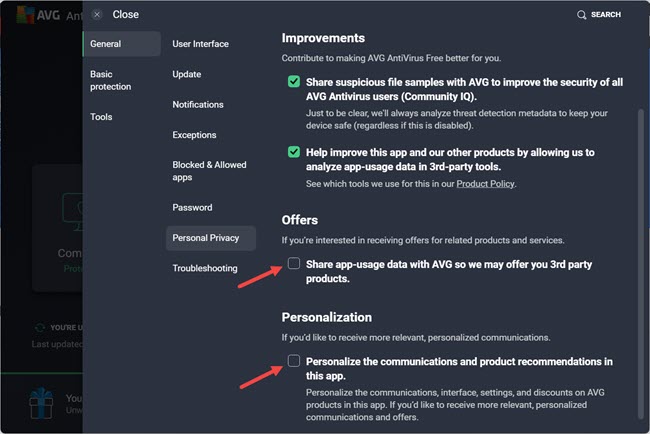Enable Share app-usage data with AVG
Screen dimensions: 650x434
point(293,264)
